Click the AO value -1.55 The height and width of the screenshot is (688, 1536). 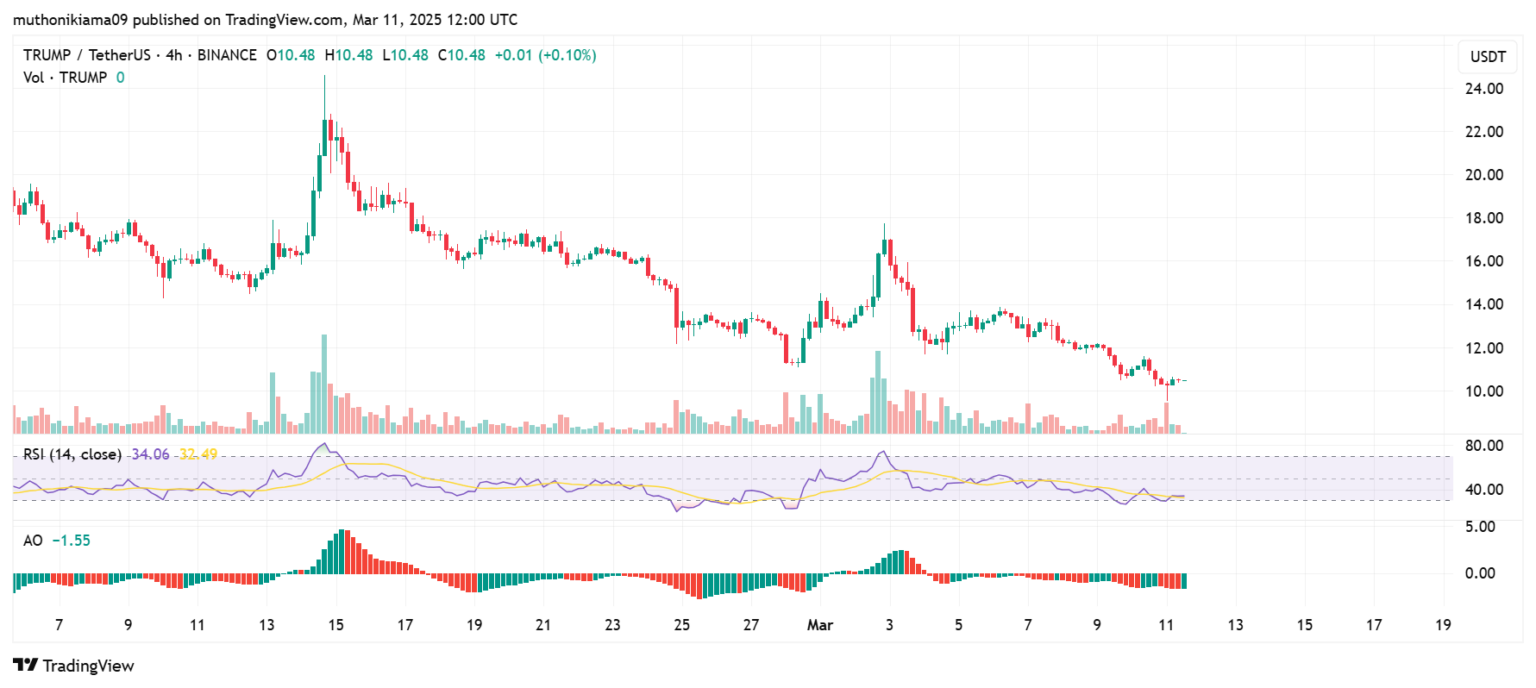(x=71, y=540)
